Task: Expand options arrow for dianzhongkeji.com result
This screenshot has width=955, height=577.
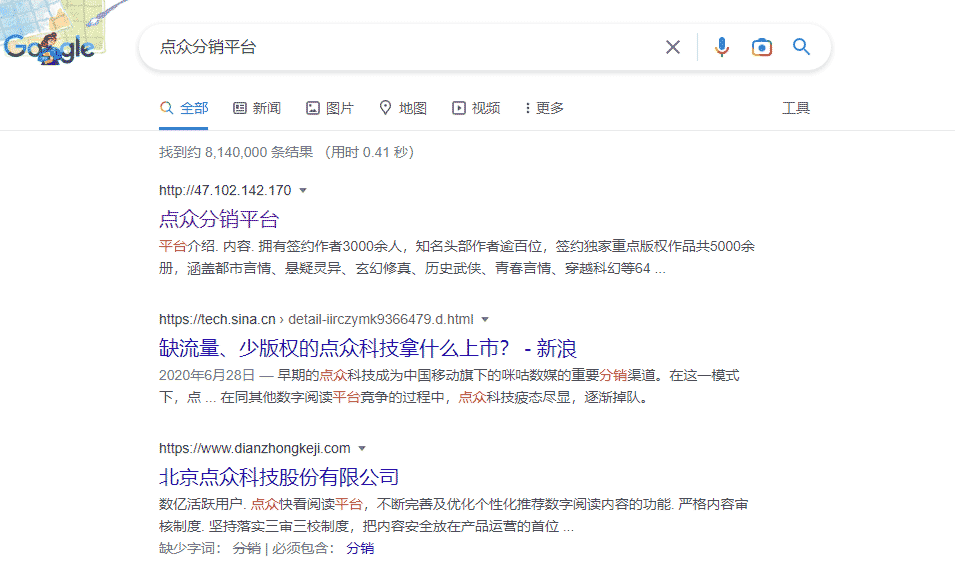Action: (x=362, y=448)
